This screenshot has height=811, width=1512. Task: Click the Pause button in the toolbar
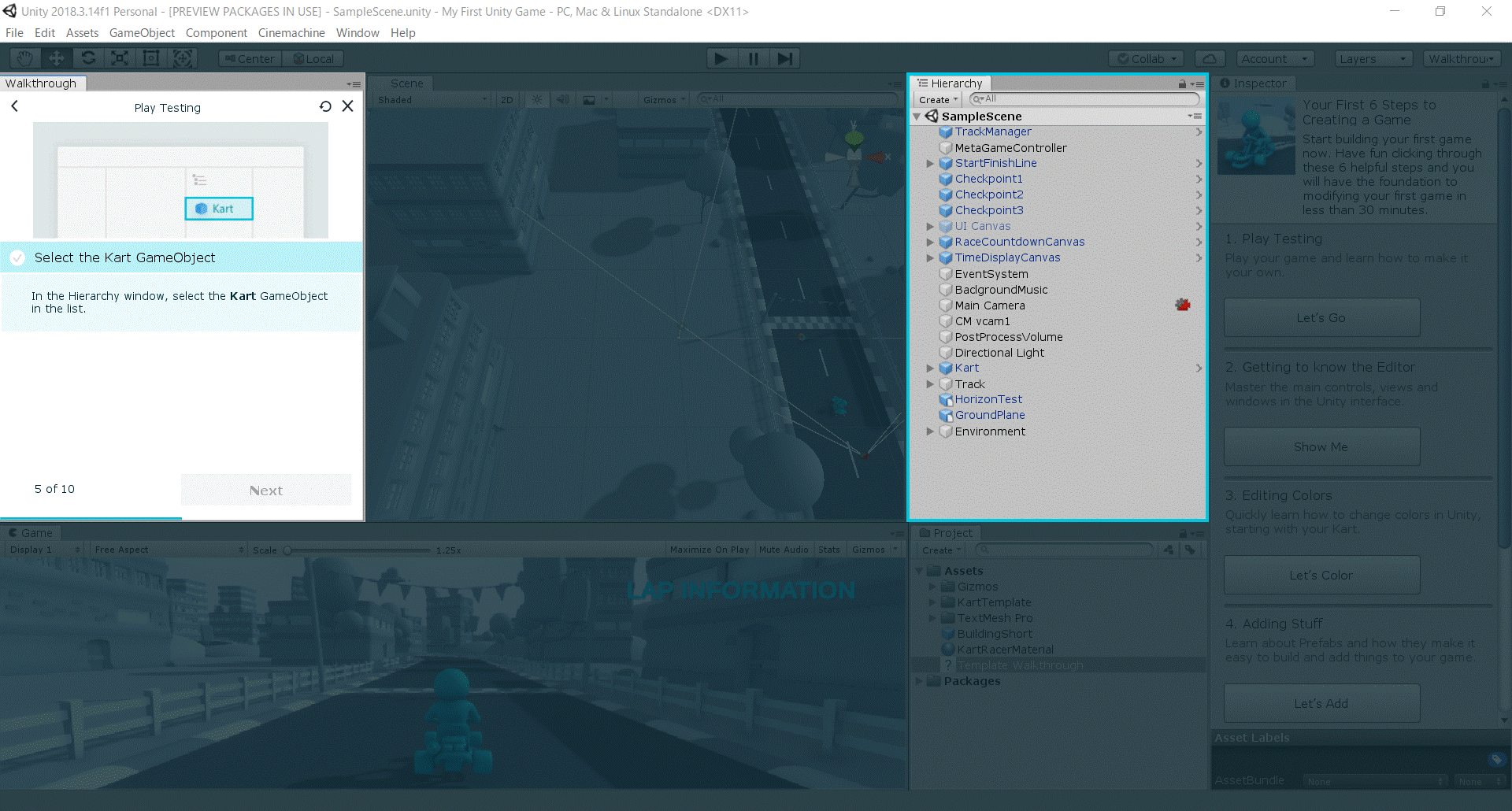pyautogui.click(x=753, y=58)
